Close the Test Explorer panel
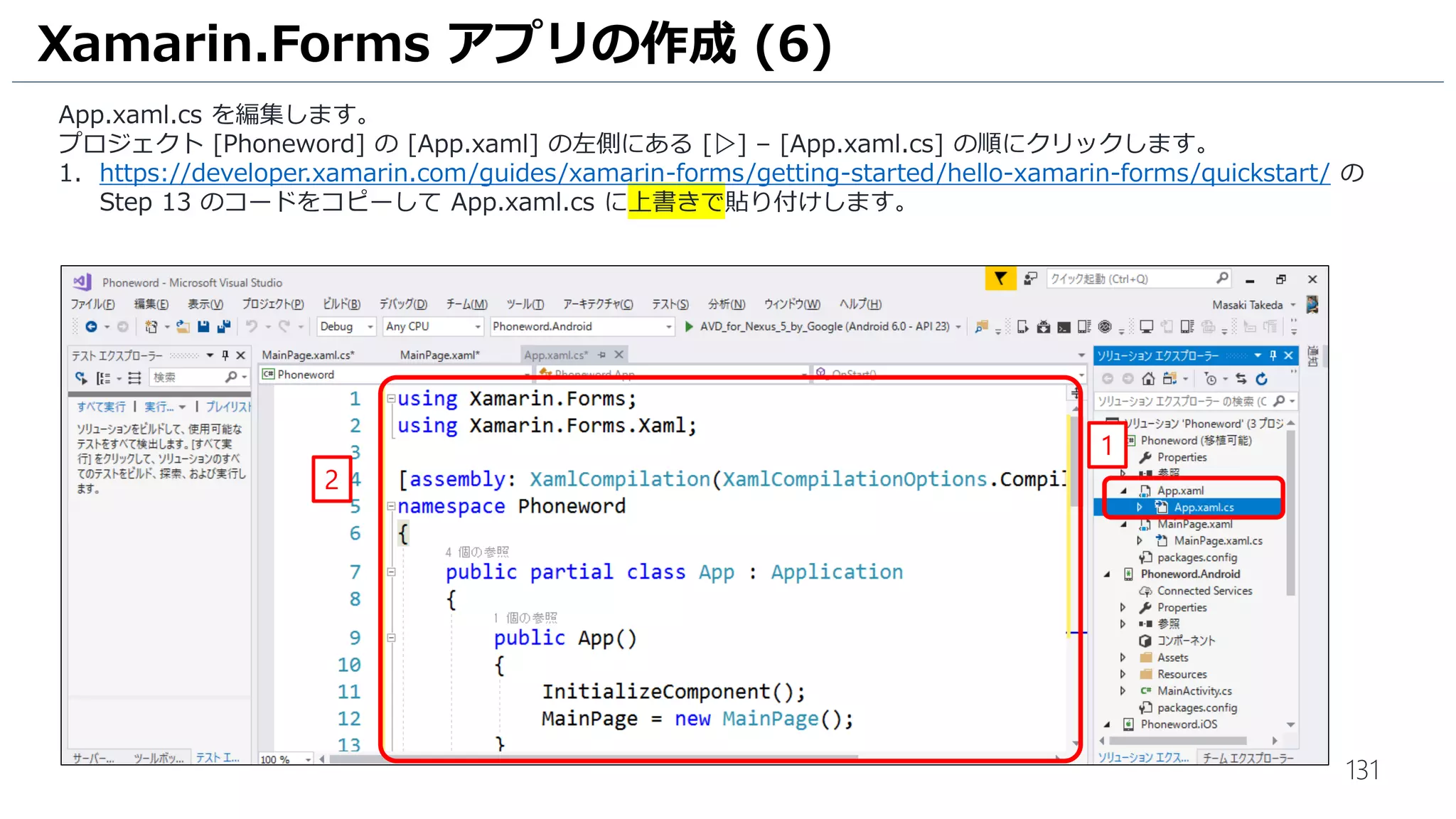Viewport: 1456px width, 819px height. (x=241, y=355)
